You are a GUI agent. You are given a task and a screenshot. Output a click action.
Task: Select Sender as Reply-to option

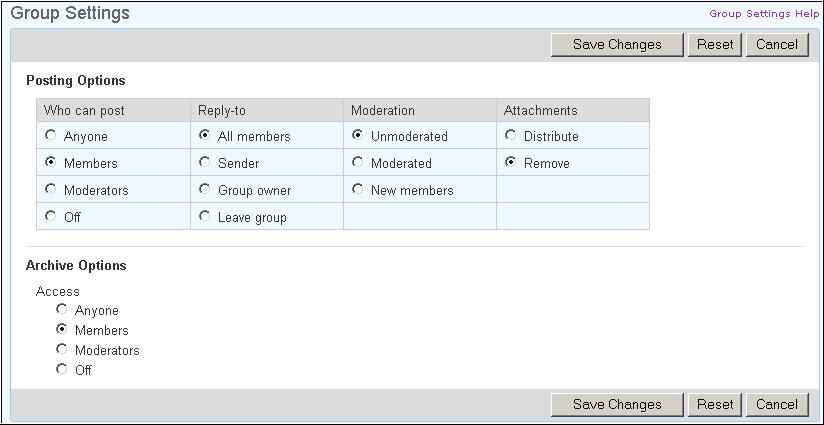click(x=204, y=162)
